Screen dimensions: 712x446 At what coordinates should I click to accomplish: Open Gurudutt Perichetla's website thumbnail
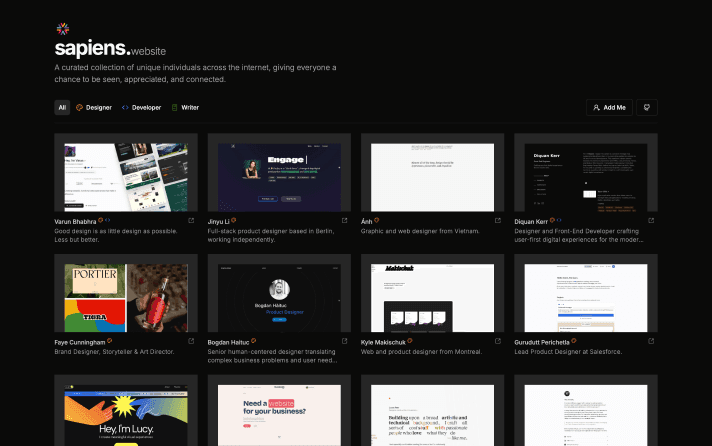(x=586, y=293)
